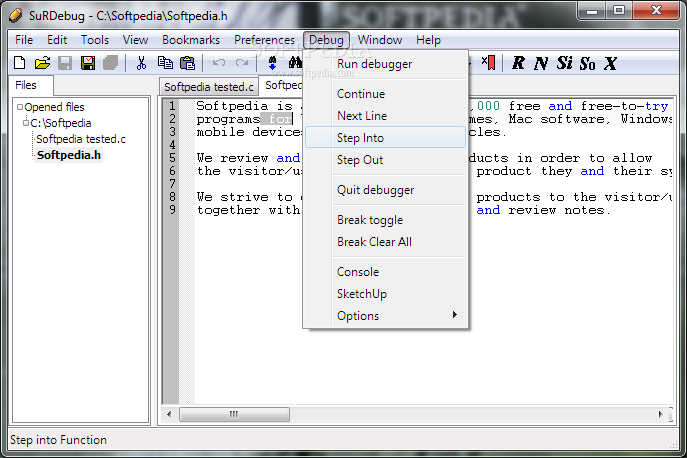
Task: Collapse the Opened files tree node
Action: (20, 107)
